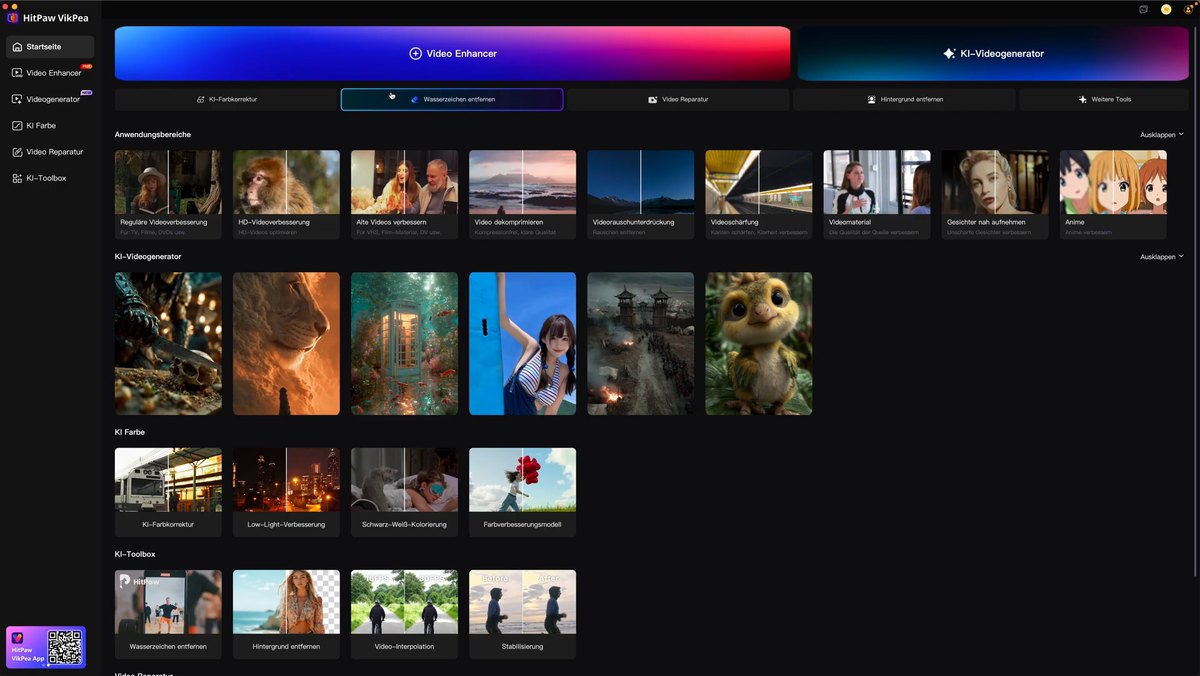Open KI Farbe sidebar section

[x=50, y=125]
